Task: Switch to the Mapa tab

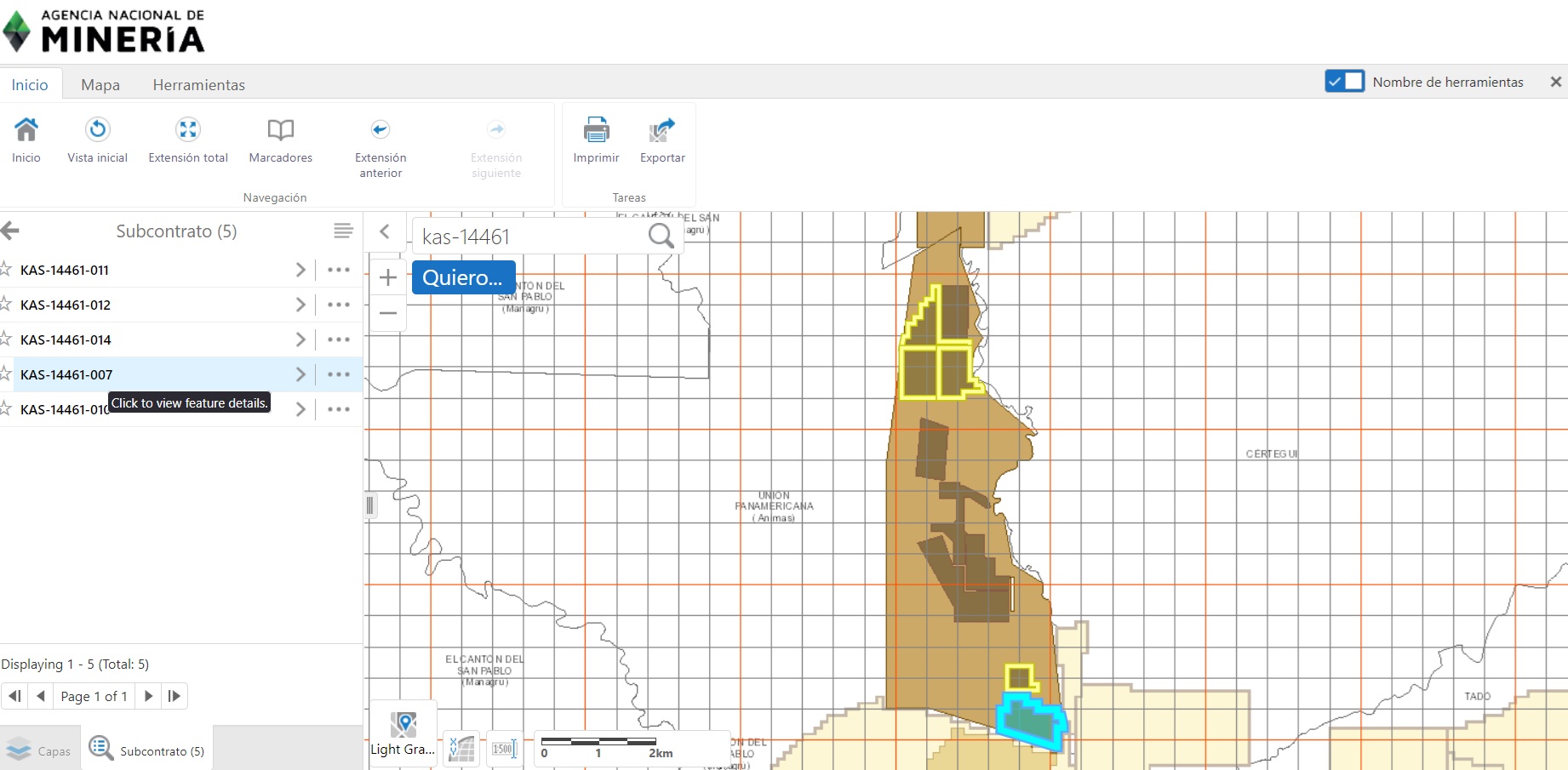Action: click(100, 85)
